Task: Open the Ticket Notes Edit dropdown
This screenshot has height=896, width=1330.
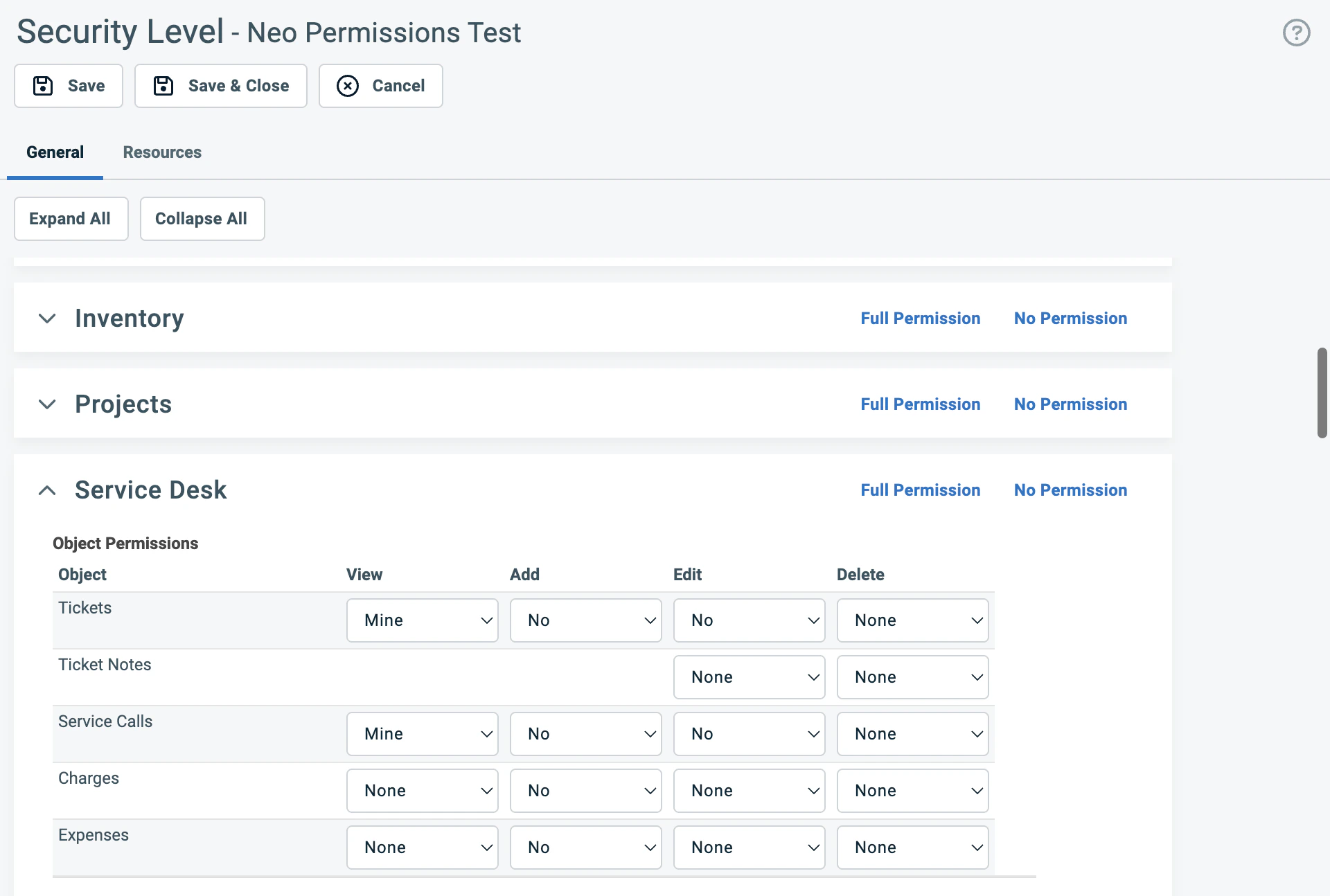Action: [749, 677]
